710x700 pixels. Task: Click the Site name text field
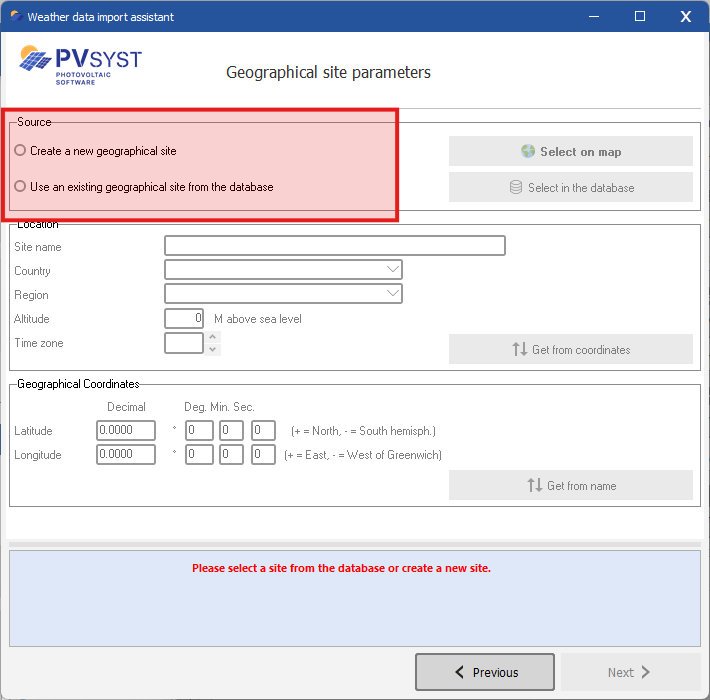click(x=334, y=246)
